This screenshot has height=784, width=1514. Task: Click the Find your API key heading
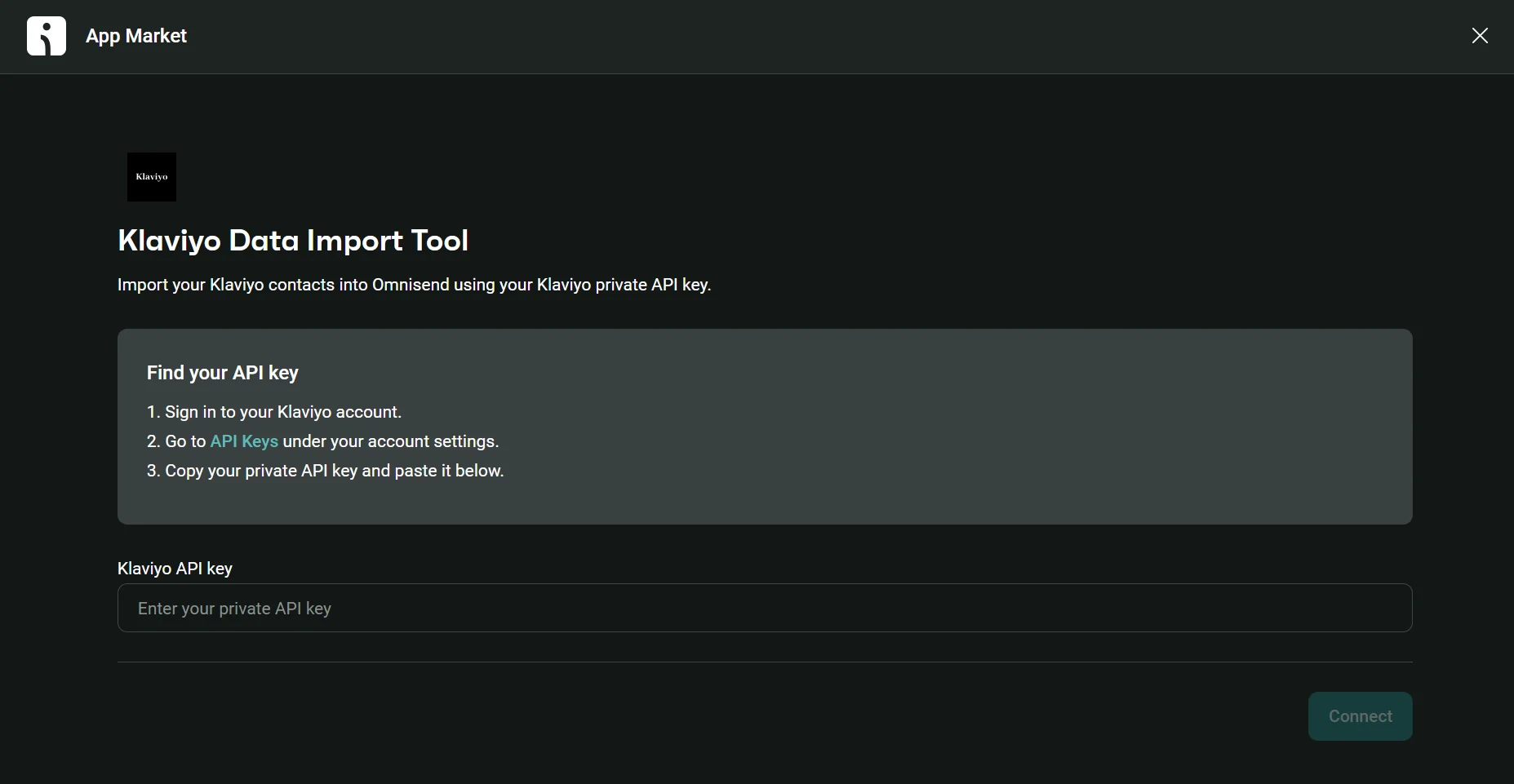[x=223, y=373]
